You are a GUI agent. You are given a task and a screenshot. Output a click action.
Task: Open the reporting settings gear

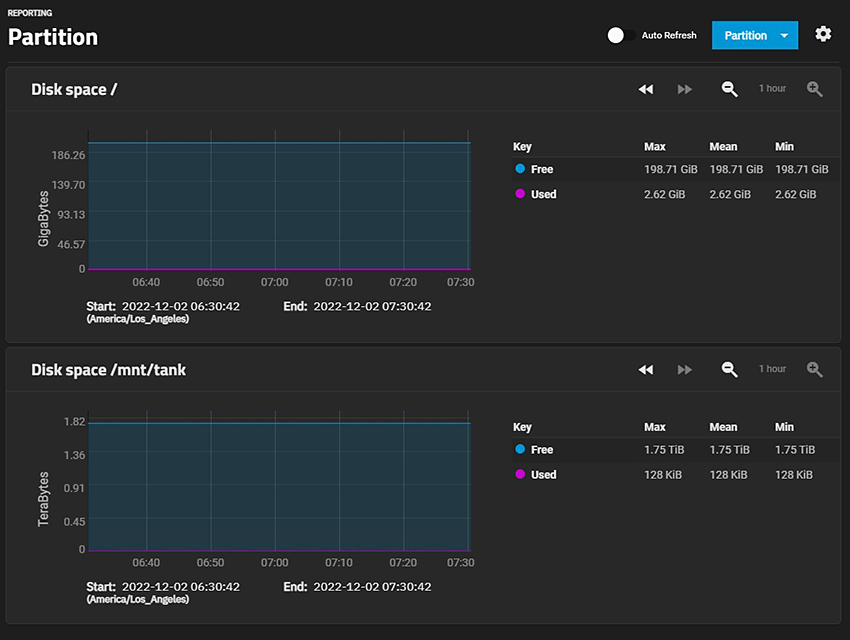823,34
